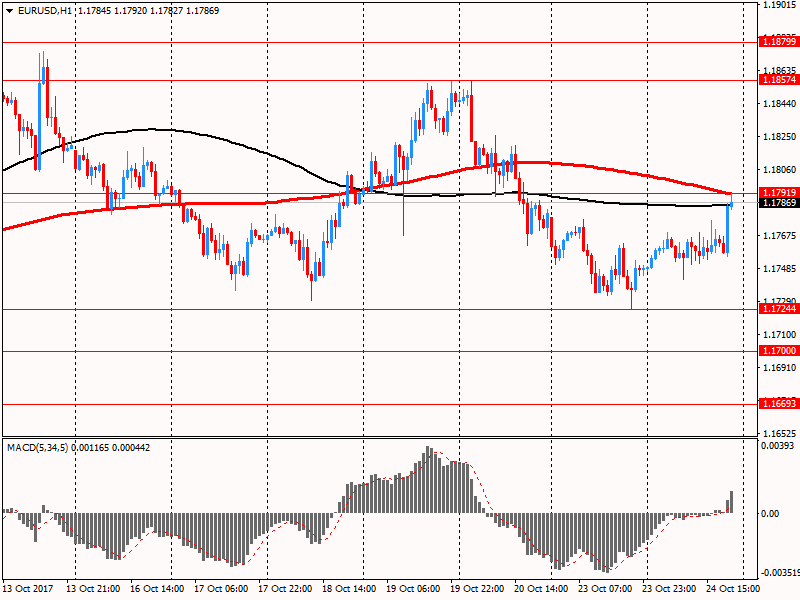800x600 pixels.
Task: Click the 1.18250 price scale value
Action: tap(780, 137)
